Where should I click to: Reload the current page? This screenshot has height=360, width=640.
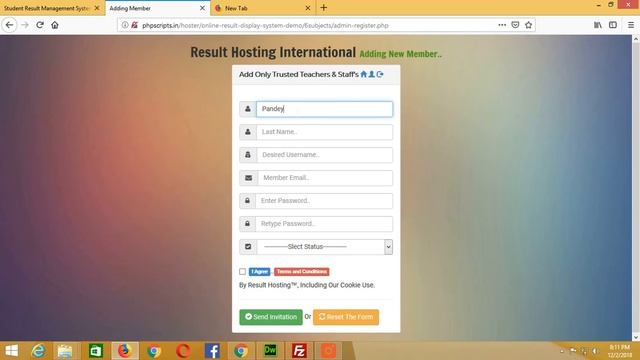pyautogui.click(x=40, y=25)
